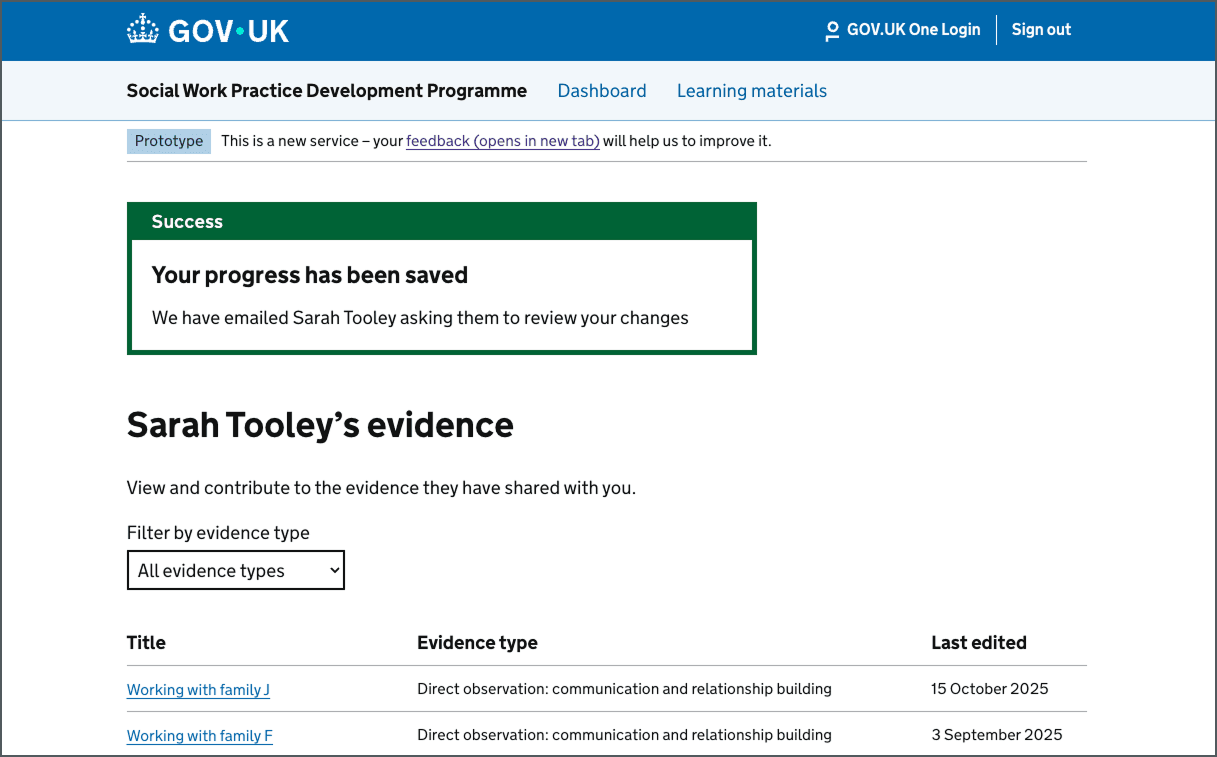Viewport: 1217px width, 757px height.
Task: Click the GOV.UK text in the header
Action: tap(228, 29)
